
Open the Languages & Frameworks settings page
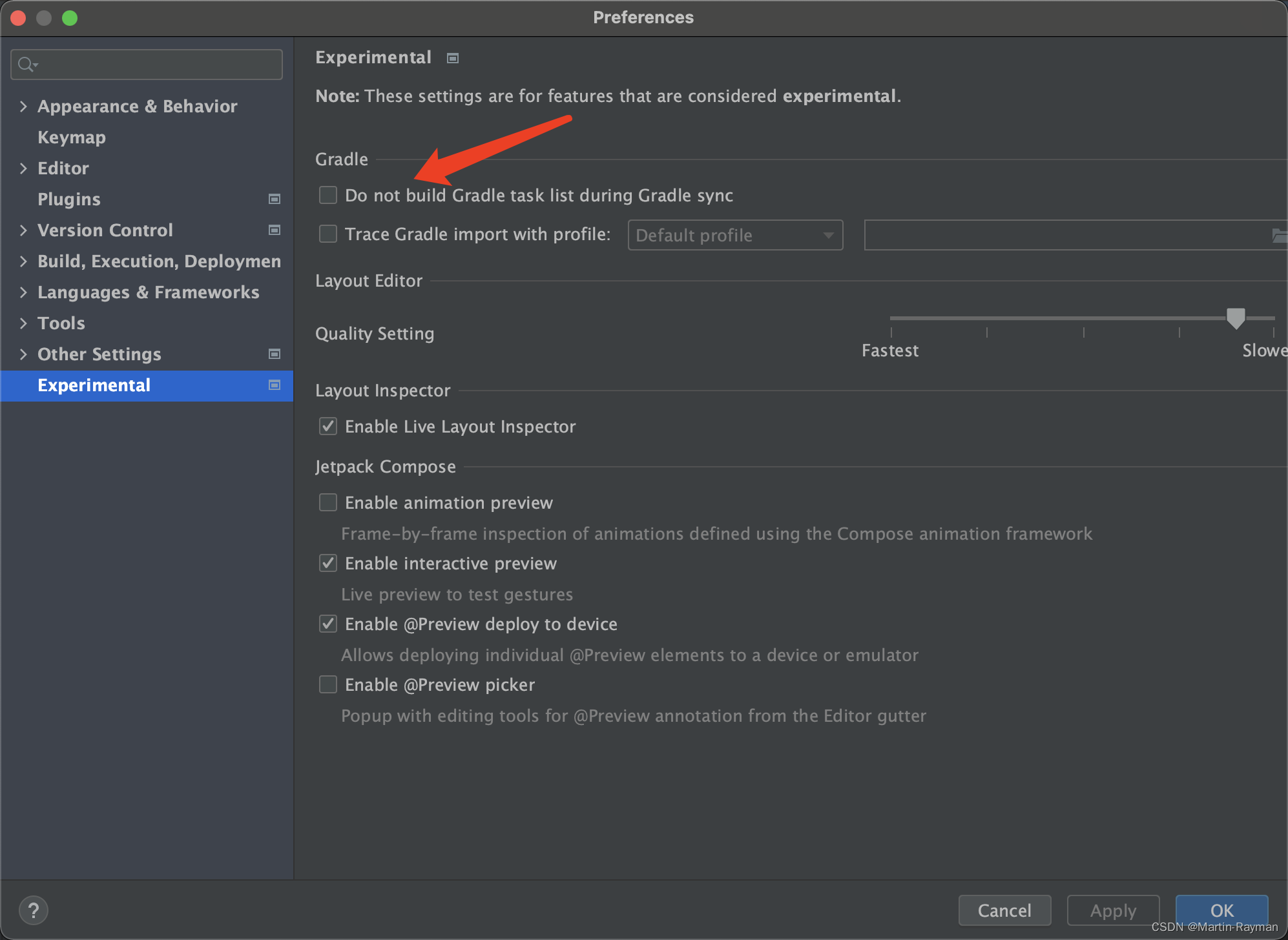148,292
